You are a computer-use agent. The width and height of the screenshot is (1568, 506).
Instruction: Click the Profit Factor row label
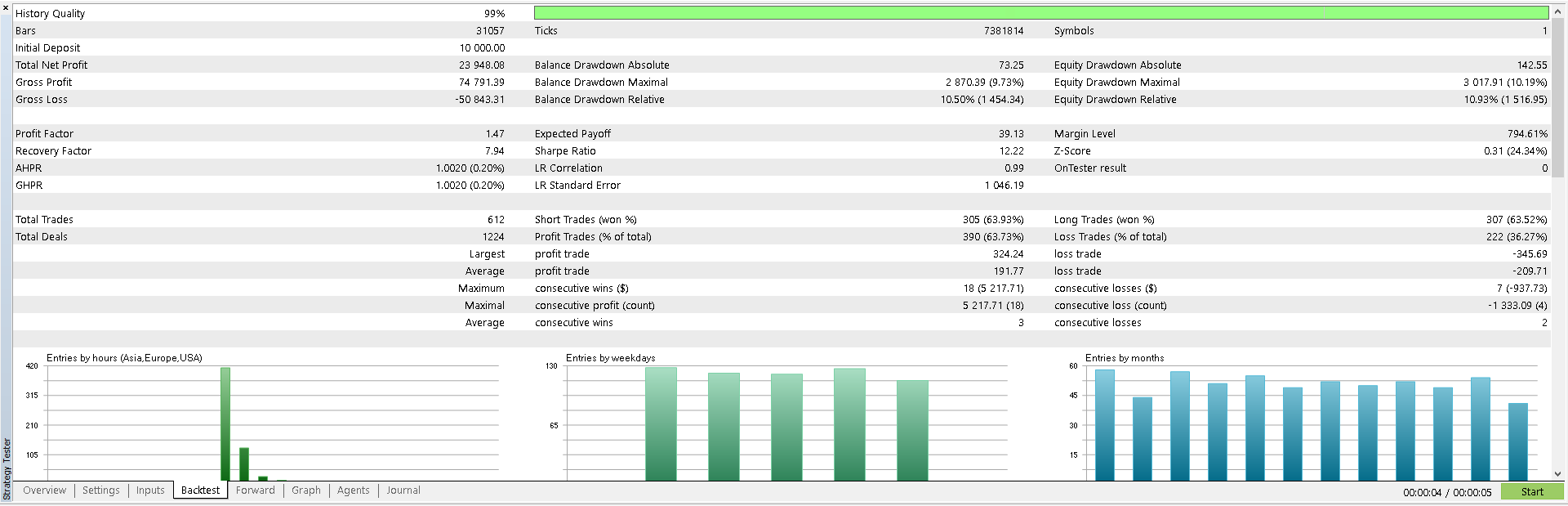[x=44, y=134]
